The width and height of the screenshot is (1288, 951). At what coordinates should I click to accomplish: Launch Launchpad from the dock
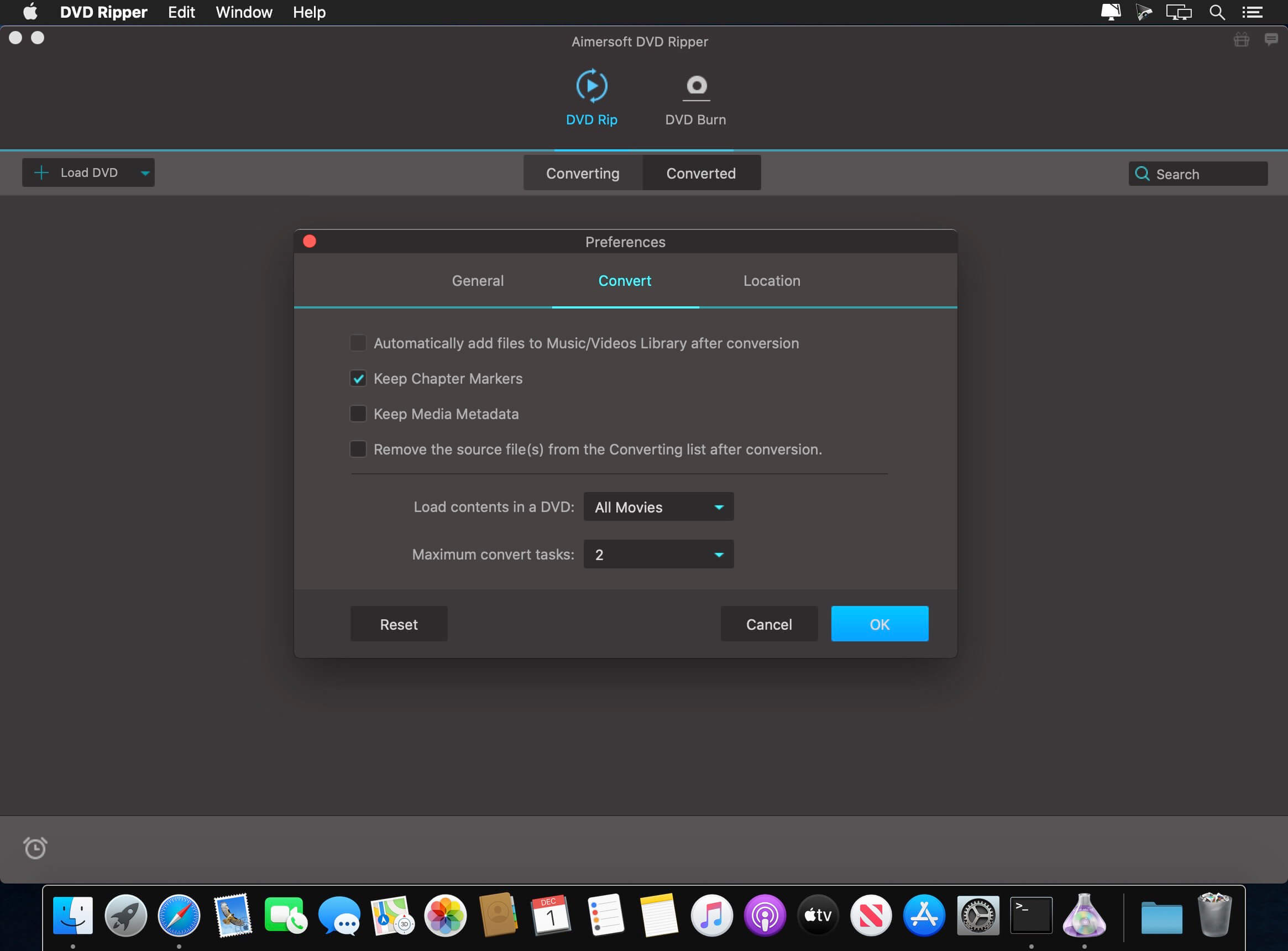(x=126, y=915)
